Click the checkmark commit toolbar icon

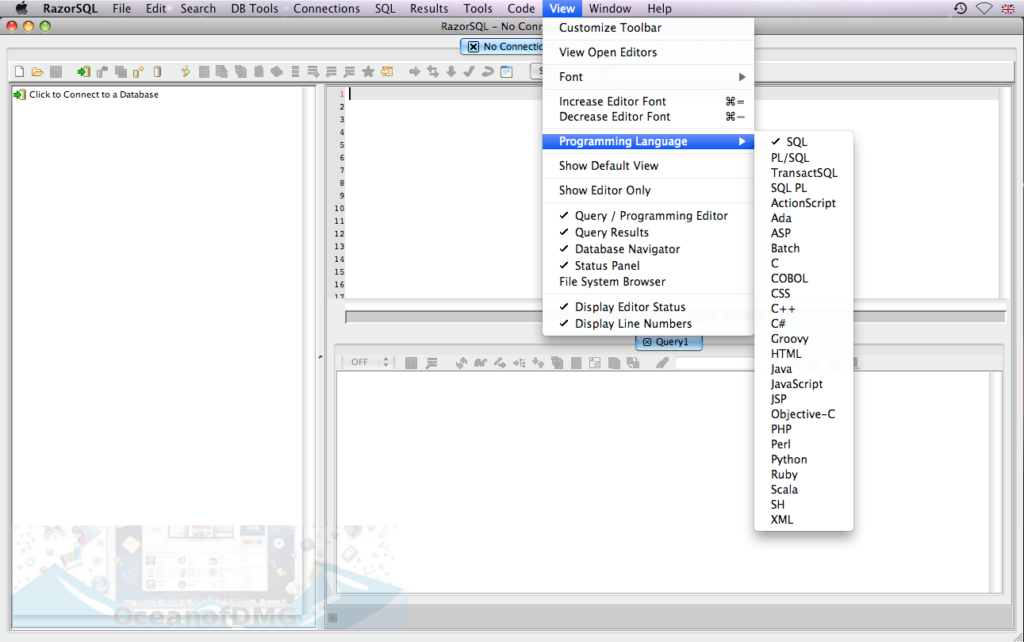coord(469,72)
